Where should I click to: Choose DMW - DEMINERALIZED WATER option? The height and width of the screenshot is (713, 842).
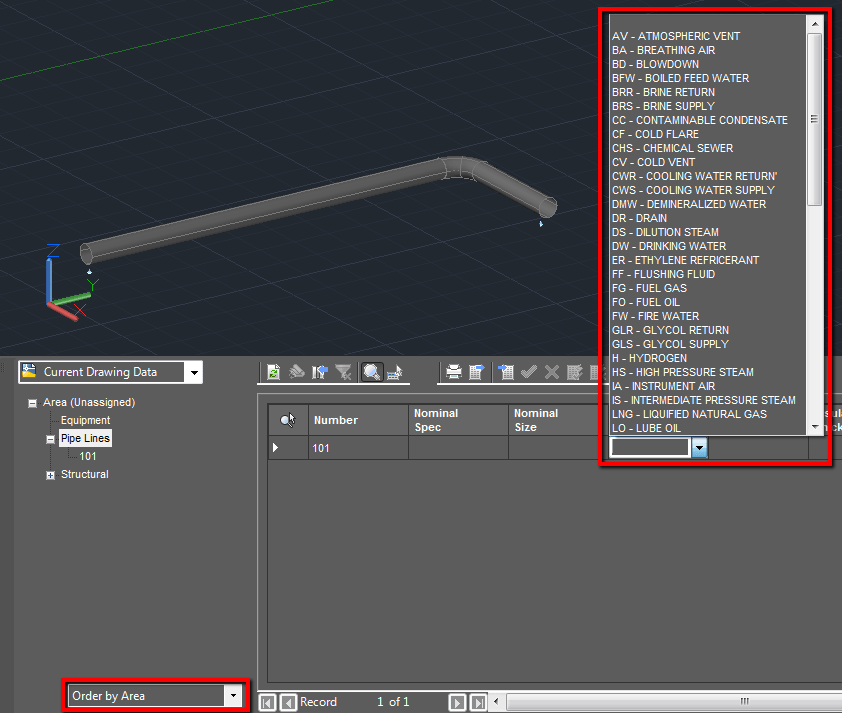point(689,204)
